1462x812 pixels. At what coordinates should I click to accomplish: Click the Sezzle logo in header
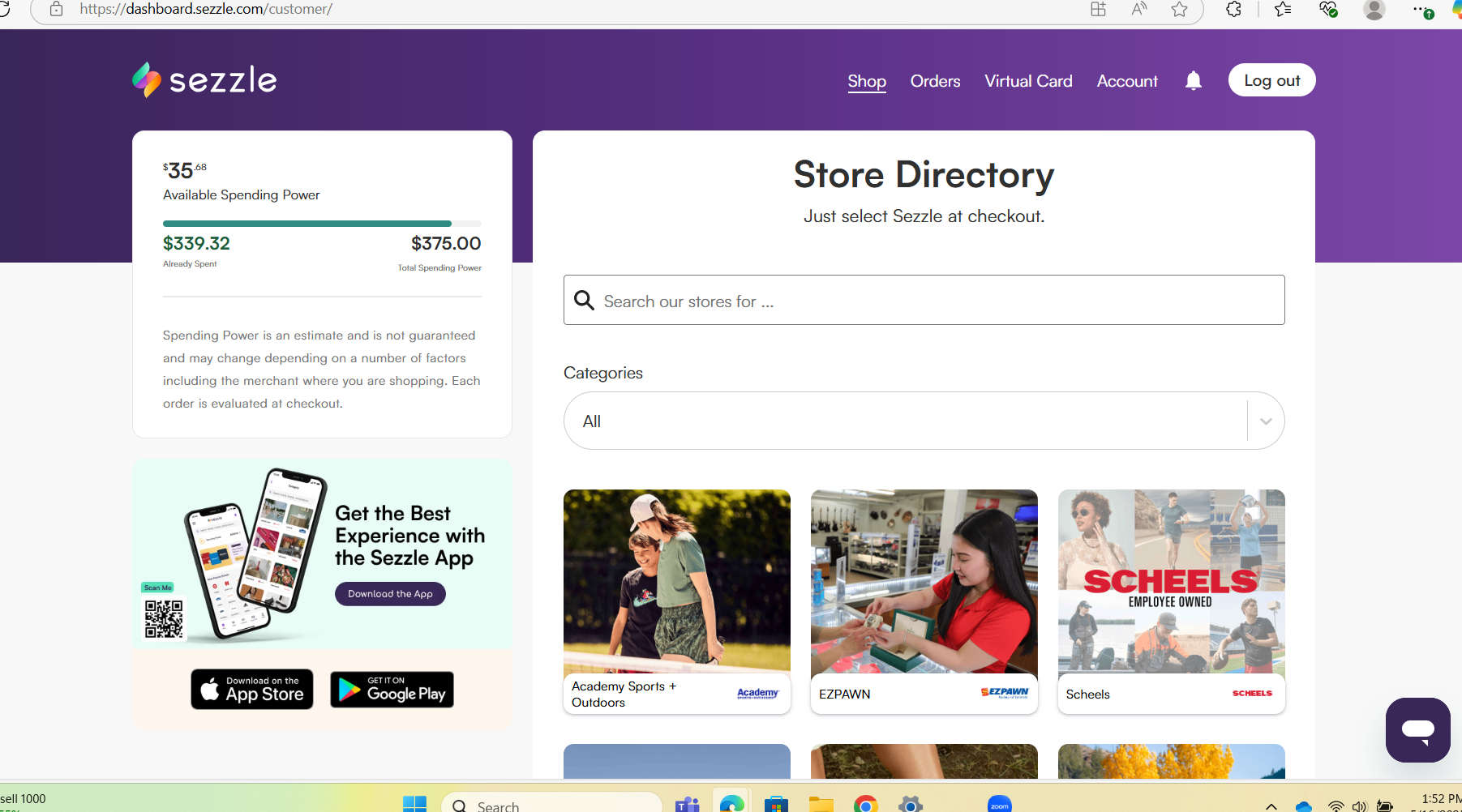[x=204, y=80]
